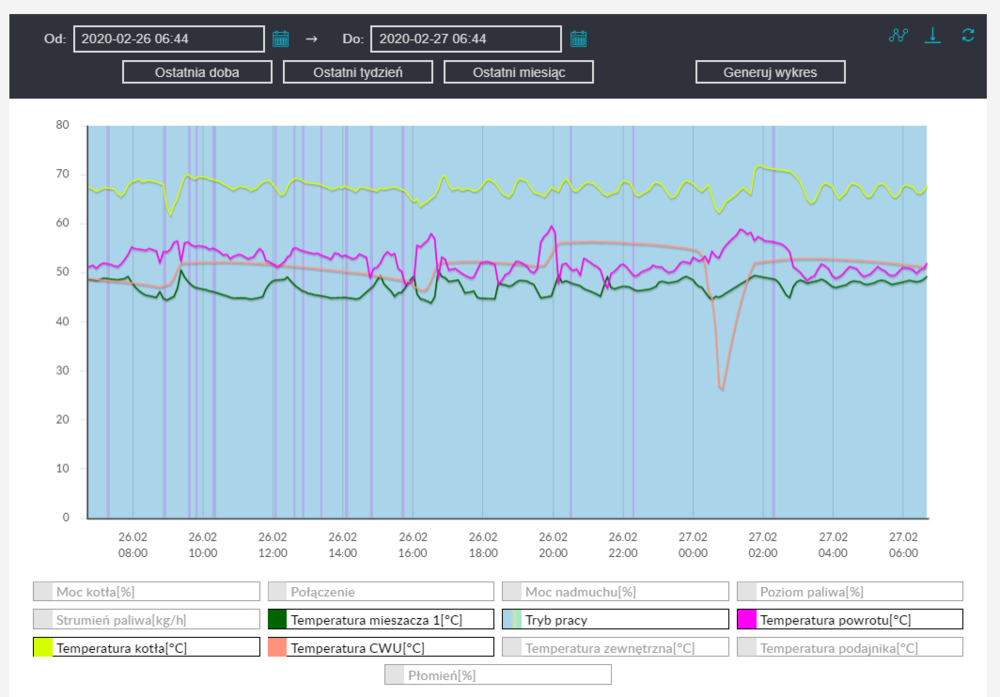Enable the Temperatura zewnętrzna legend item
The width and height of the screenshot is (1000, 697).
(614, 648)
